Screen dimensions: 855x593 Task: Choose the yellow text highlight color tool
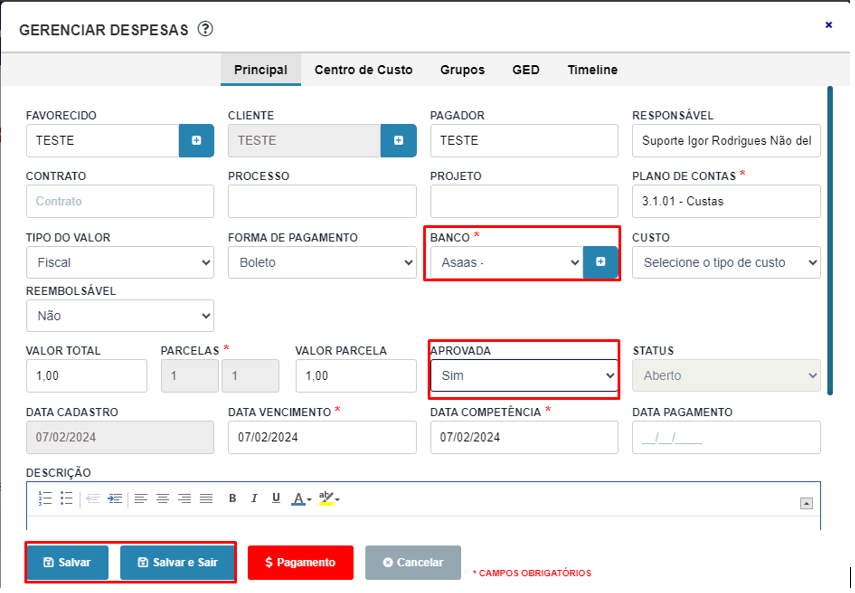(x=329, y=498)
